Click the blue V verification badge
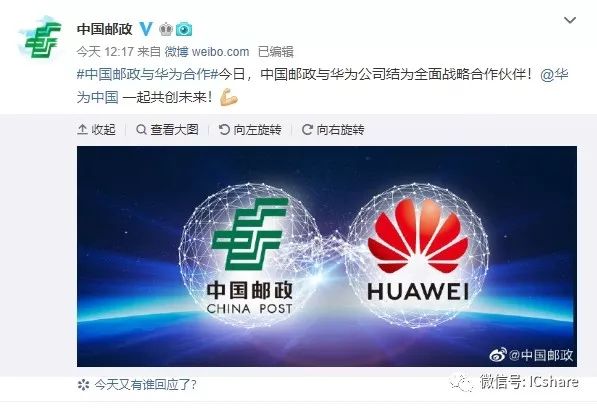The height and width of the screenshot is (408, 597). [146, 29]
